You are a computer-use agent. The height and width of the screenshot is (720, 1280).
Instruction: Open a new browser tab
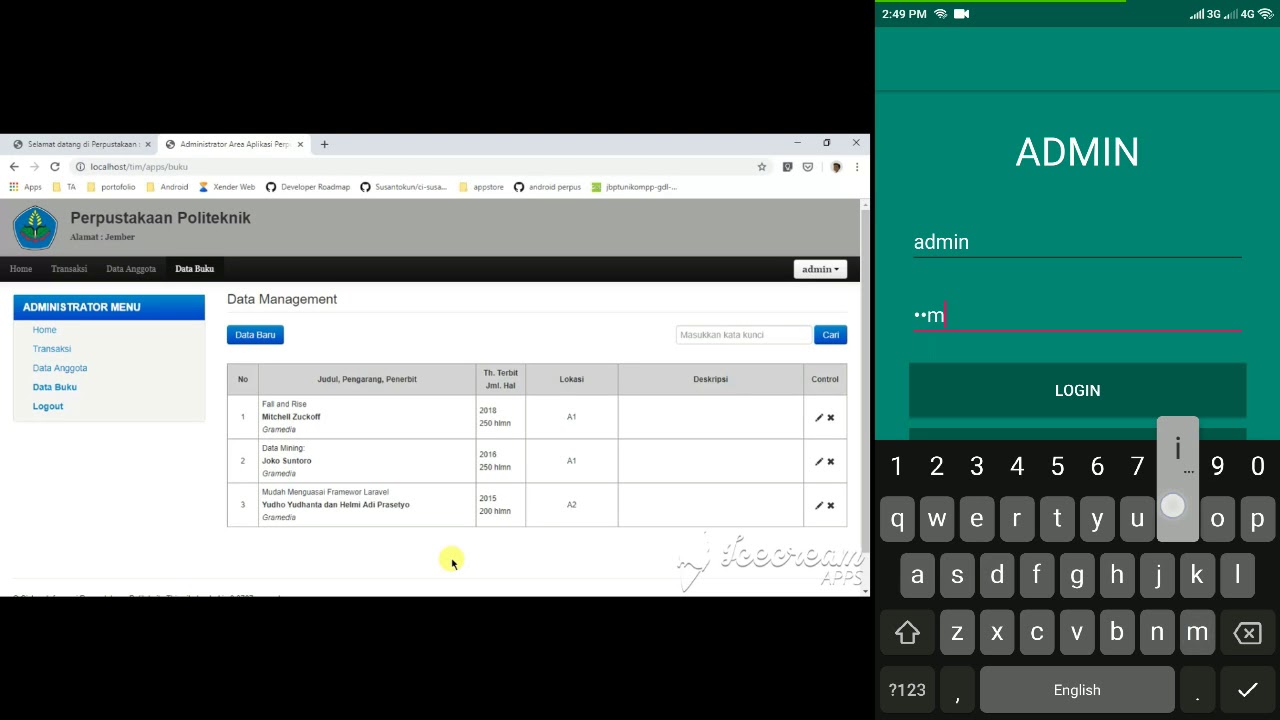click(324, 144)
